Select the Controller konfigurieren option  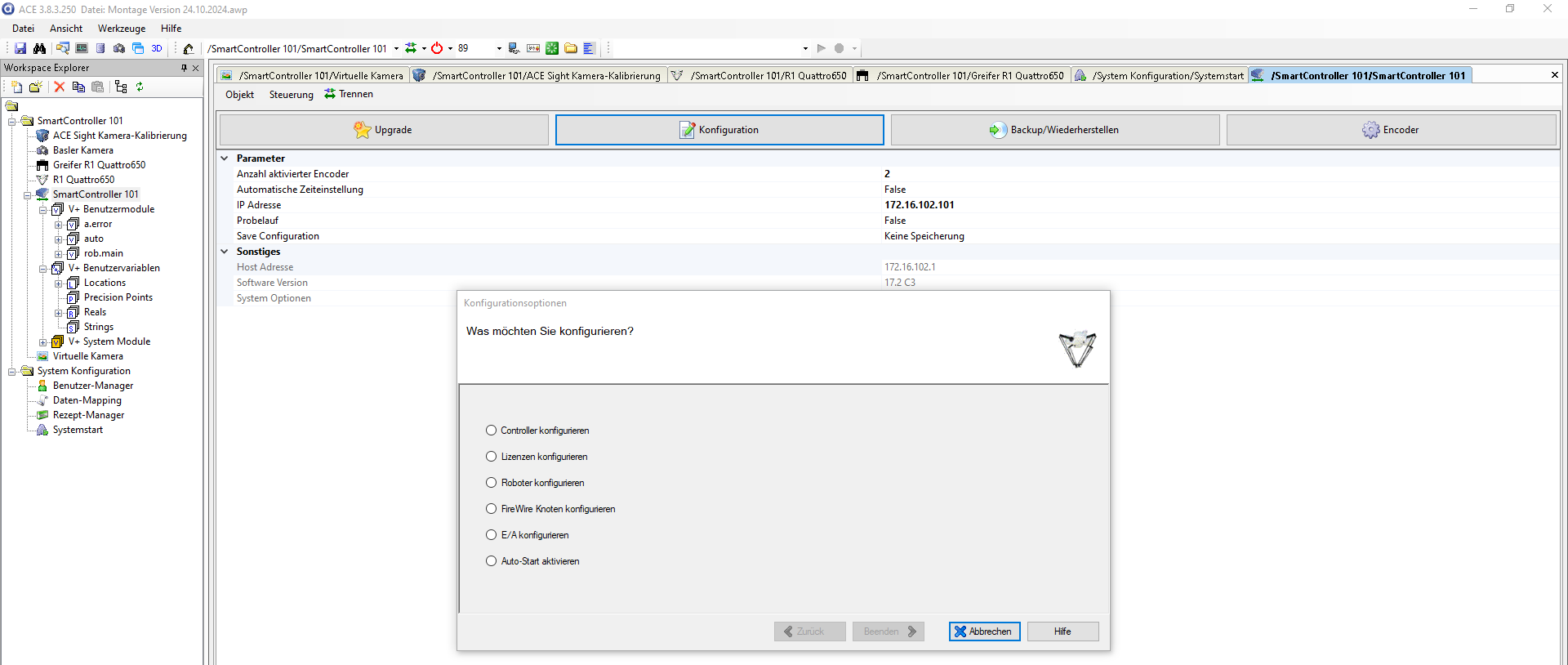point(492,431)
